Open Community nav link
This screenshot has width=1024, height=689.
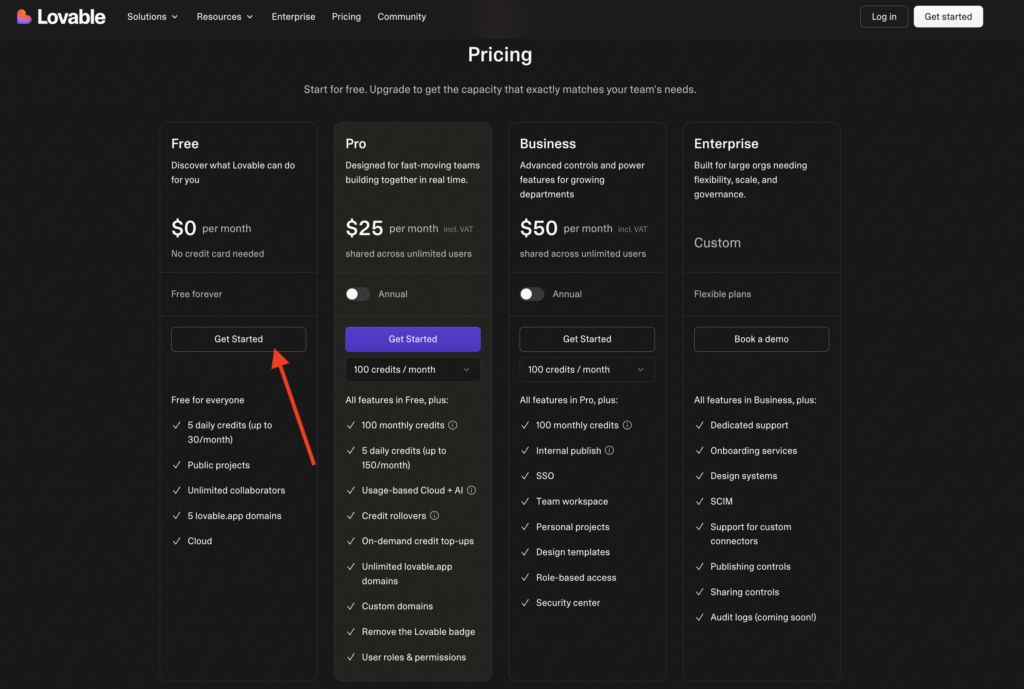click(402, 17)
